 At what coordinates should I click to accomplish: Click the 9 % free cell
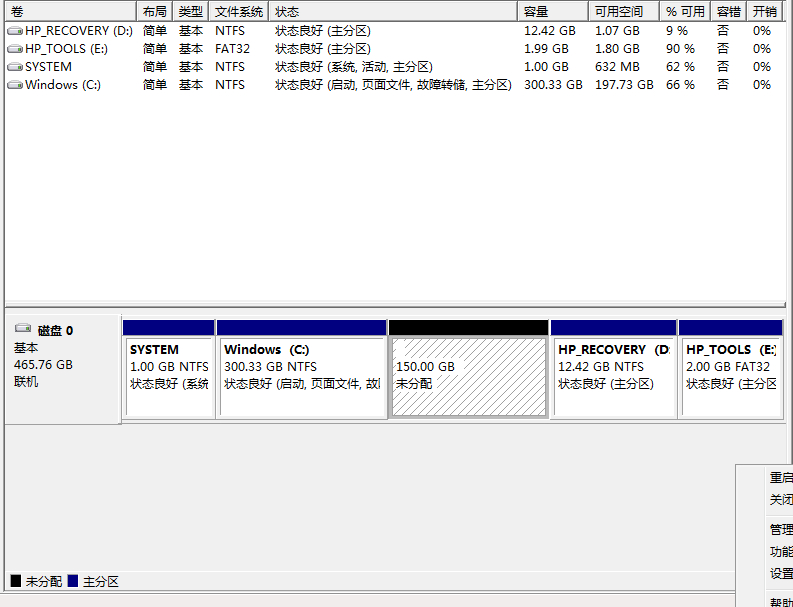pyautogui.click(x=677, y=31)
